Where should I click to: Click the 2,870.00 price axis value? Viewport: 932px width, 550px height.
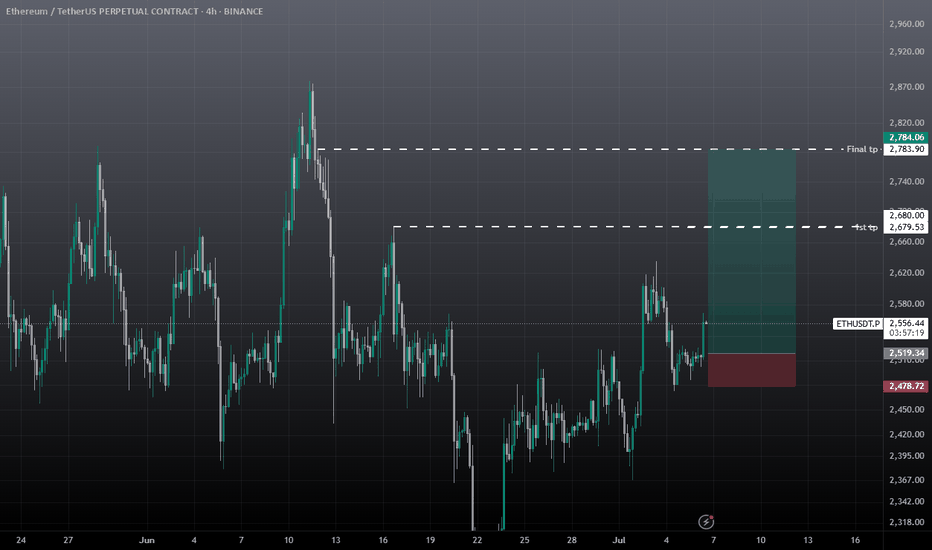906,87
